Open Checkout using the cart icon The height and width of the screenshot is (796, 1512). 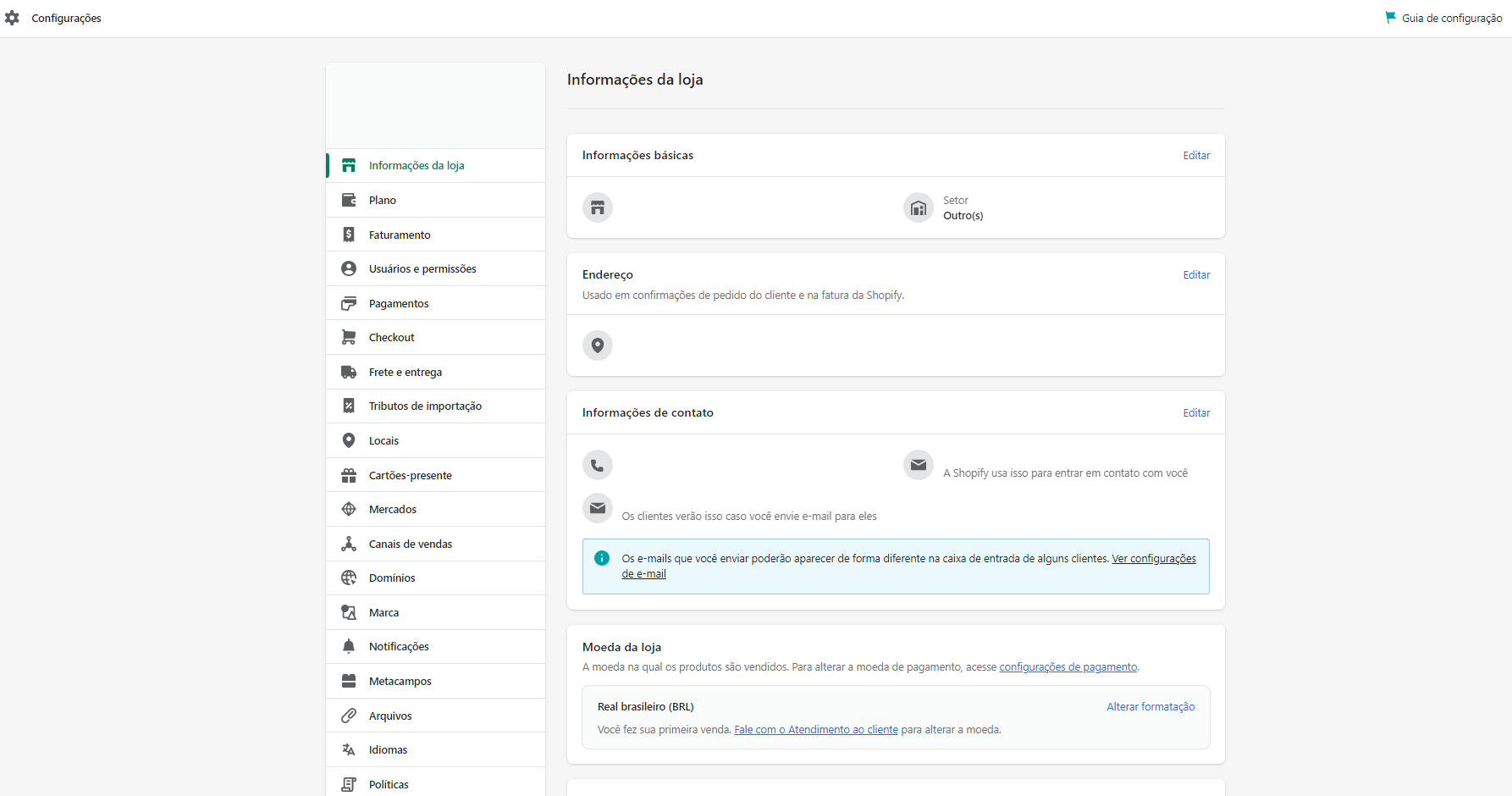click(x=348, y=336)
